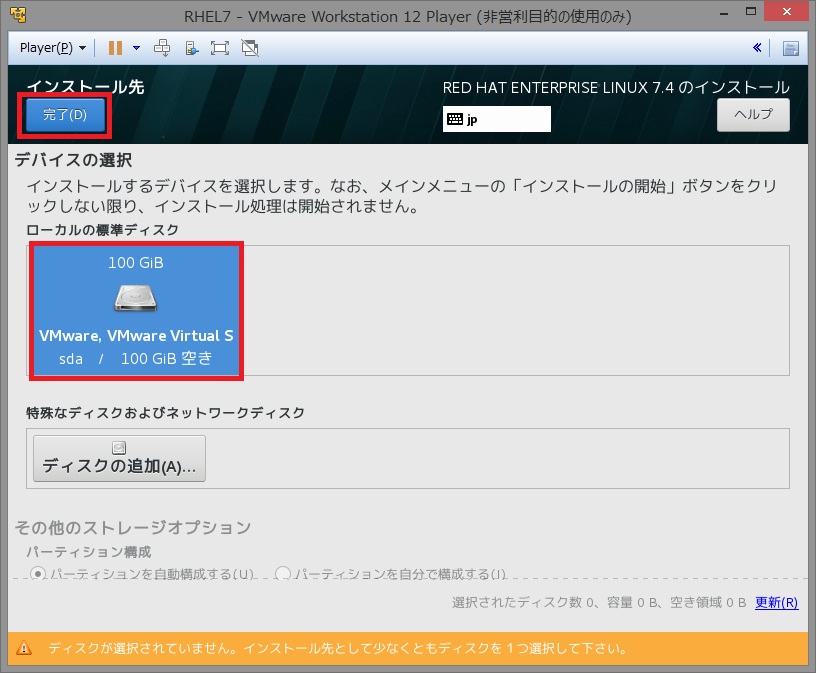Open virtual machine settings icon
816x673 pixels.
click(x=190, y=47)
